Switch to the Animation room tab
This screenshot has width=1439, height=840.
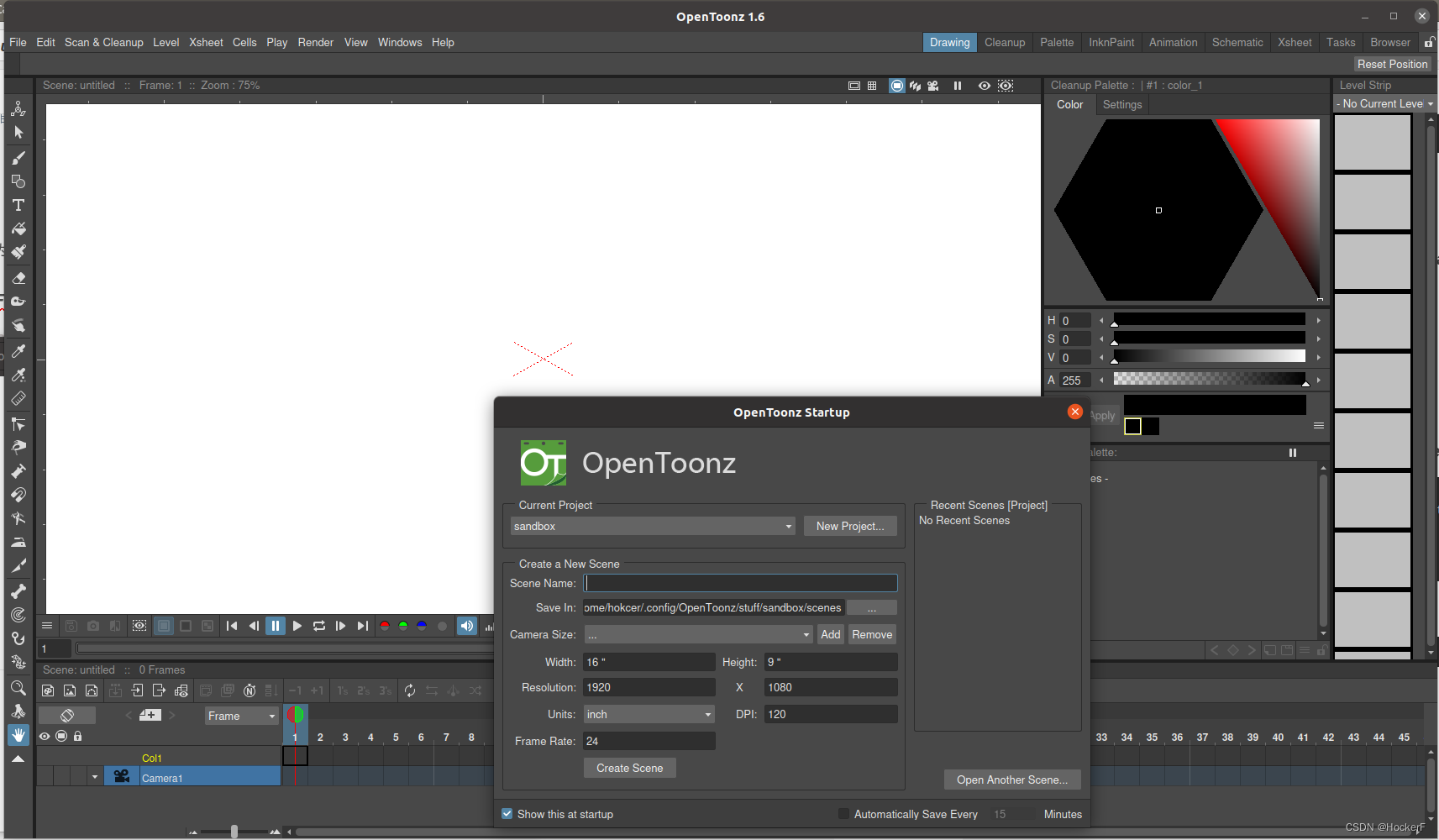click(1173, 42)
